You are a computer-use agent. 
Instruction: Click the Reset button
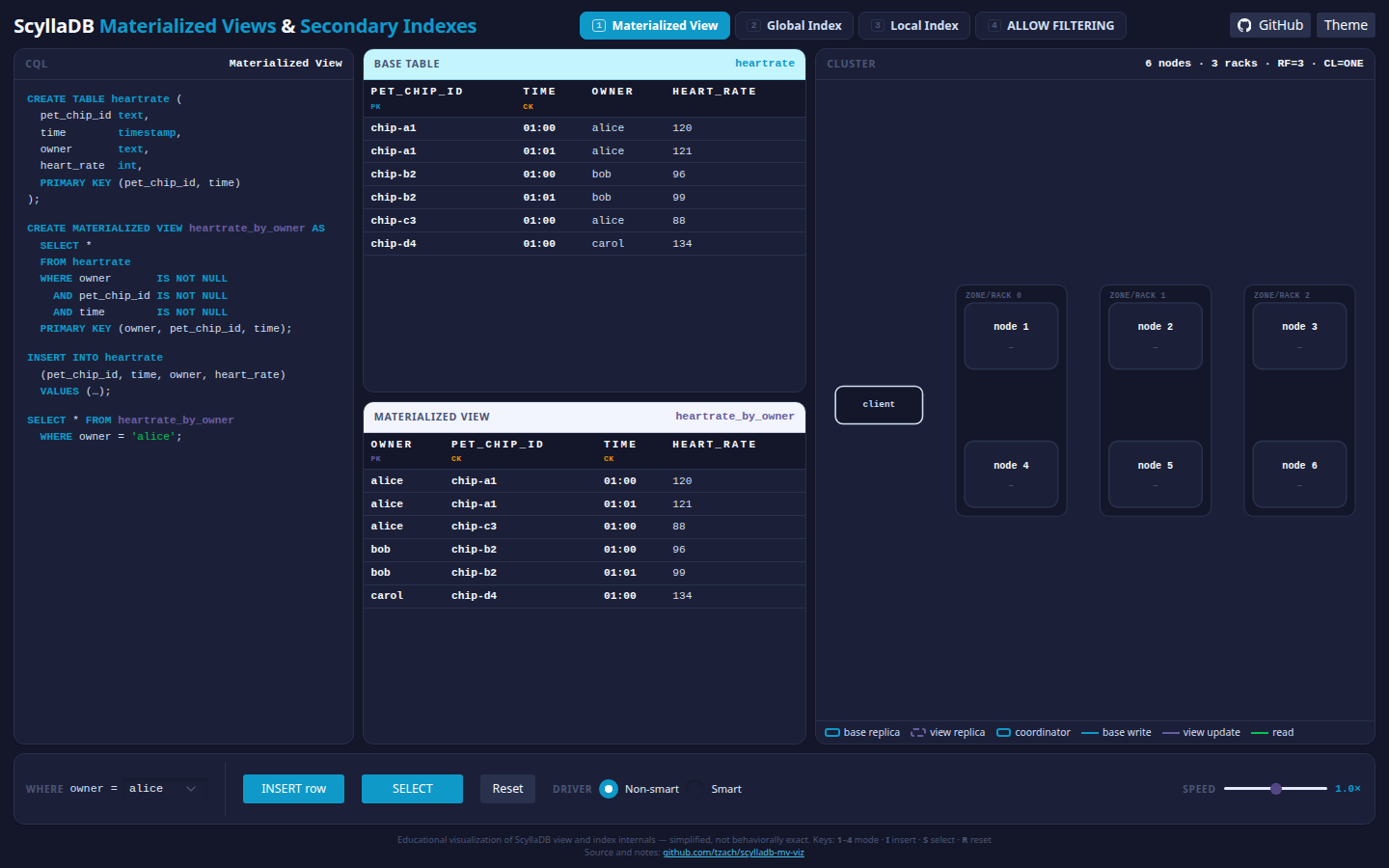[507, 789]
